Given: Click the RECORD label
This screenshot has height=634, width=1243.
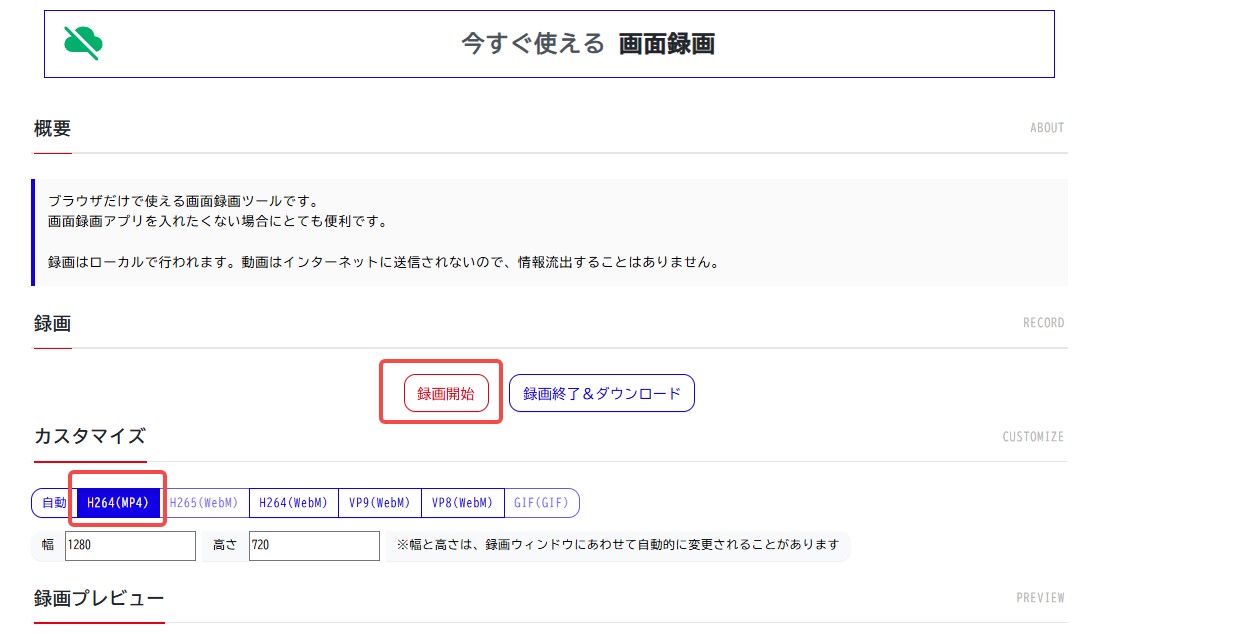Looking at the screenshot, I should 1044,323.
